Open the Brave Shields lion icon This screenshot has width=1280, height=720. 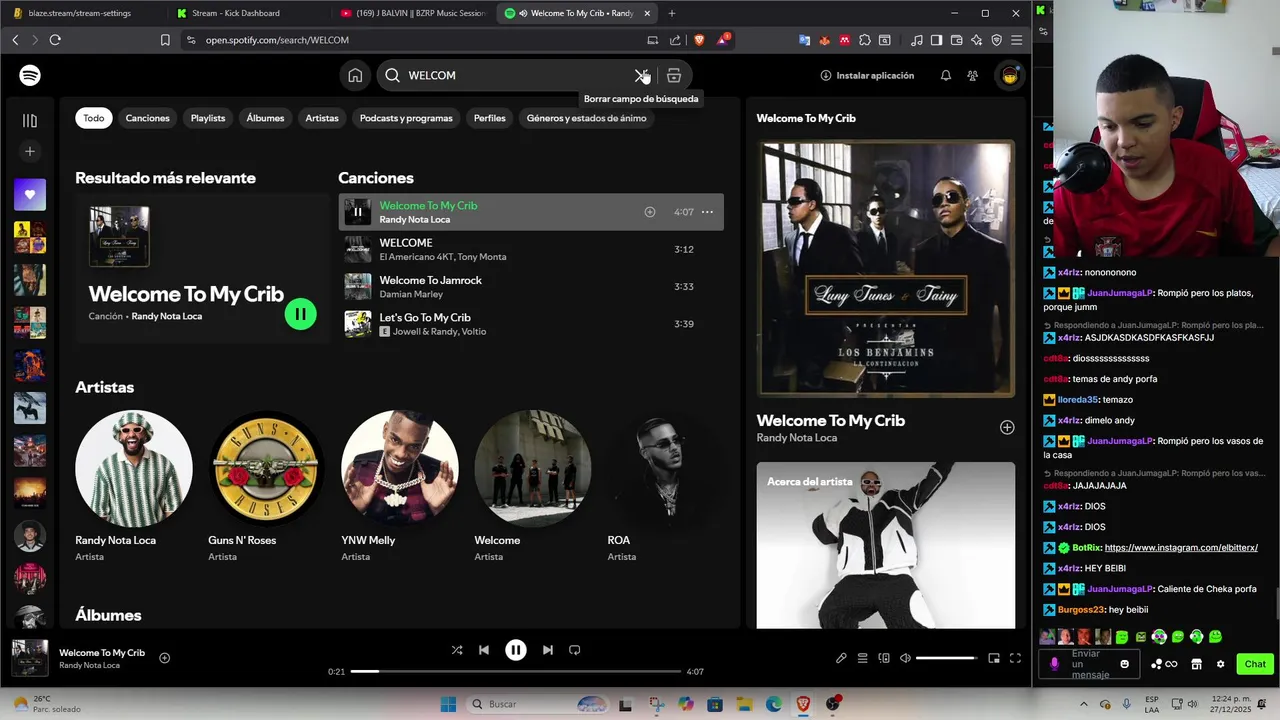[x=699, y=40]
